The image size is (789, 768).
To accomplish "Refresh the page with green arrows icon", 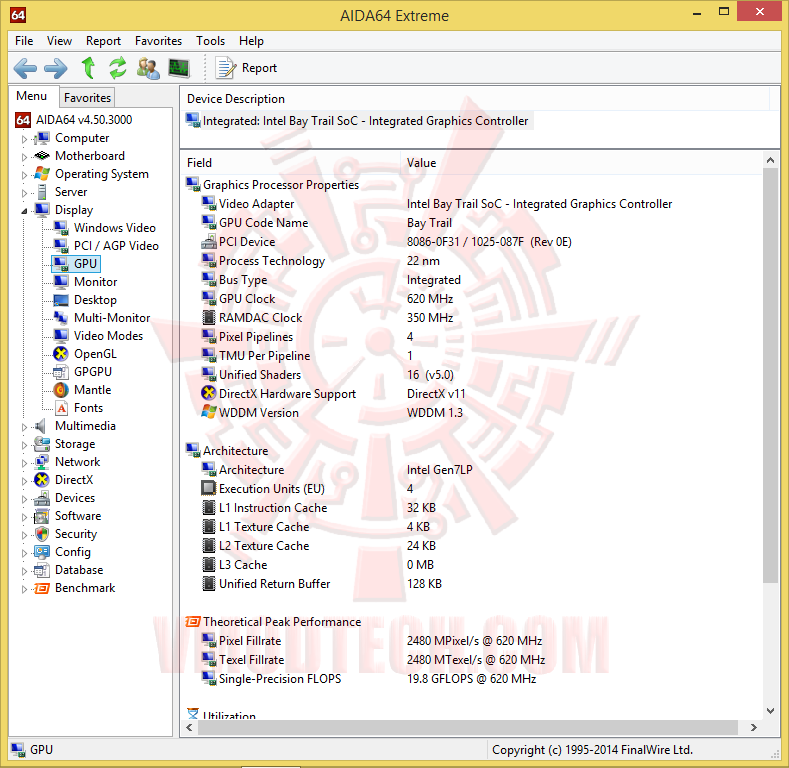I will pyautogui.click(x=118, y=68).
